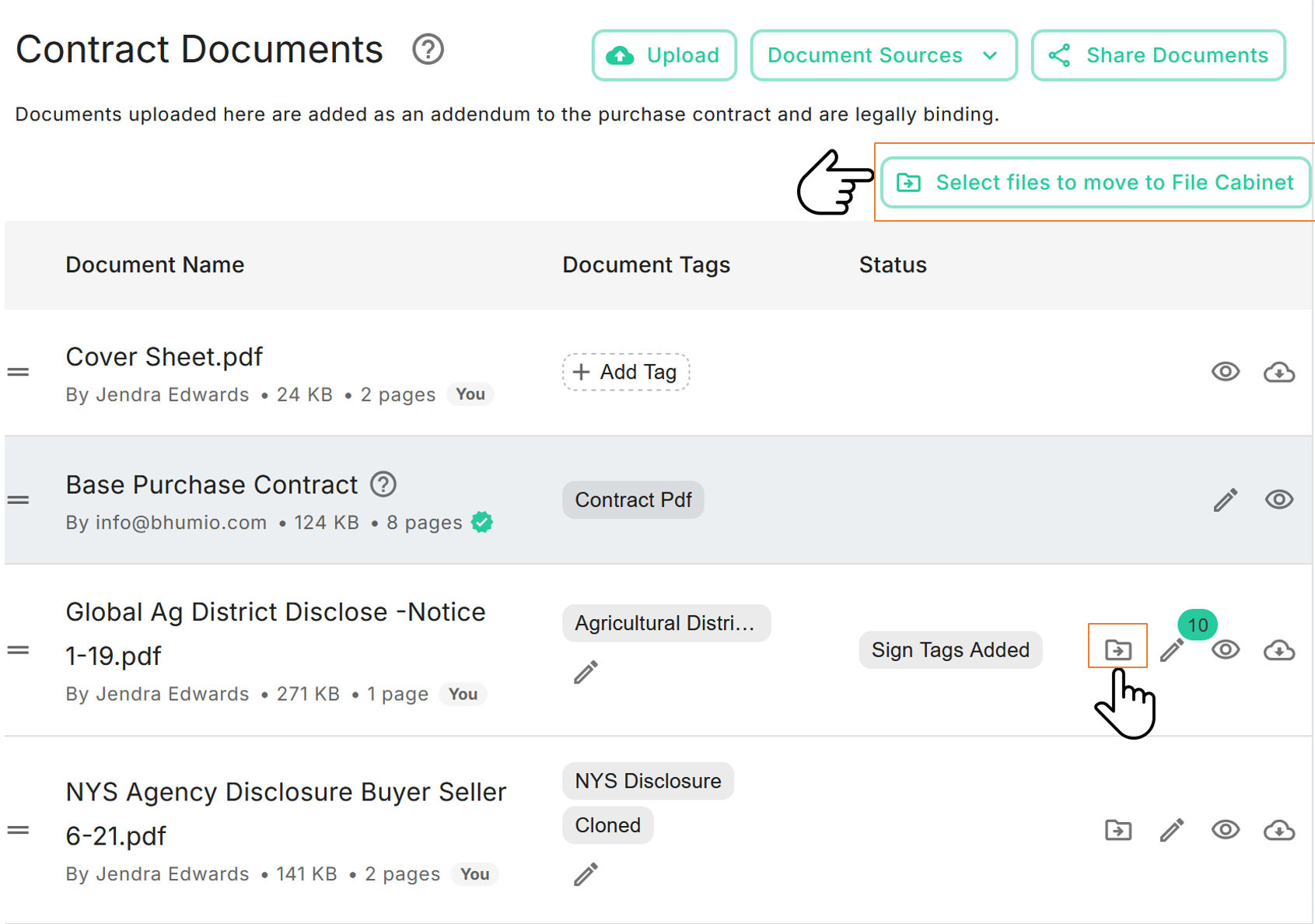This screenshot has height=924, width=1315.
Task: Click the Global Ag District Disclose -Notice 1-19.pdf name
Action: tap(275, 634)
